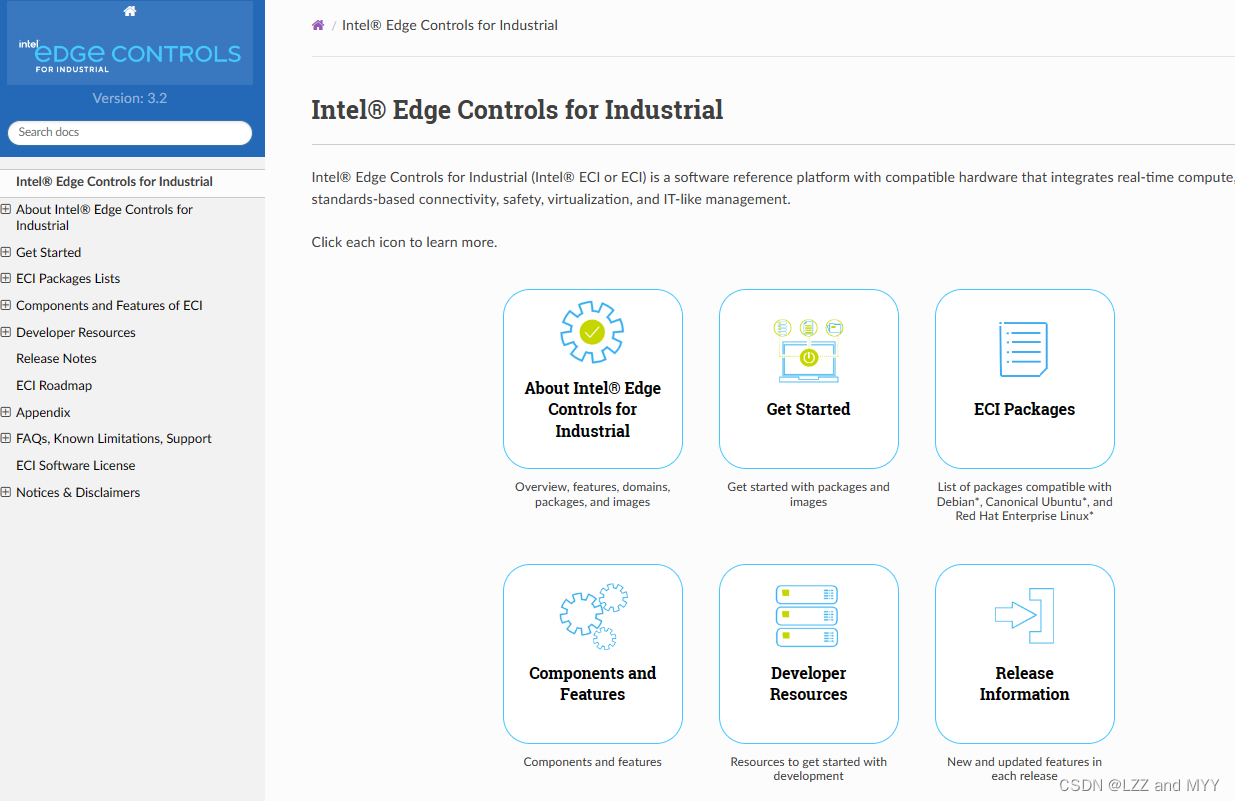Click the ECI Packages card title

[1024, 409]
